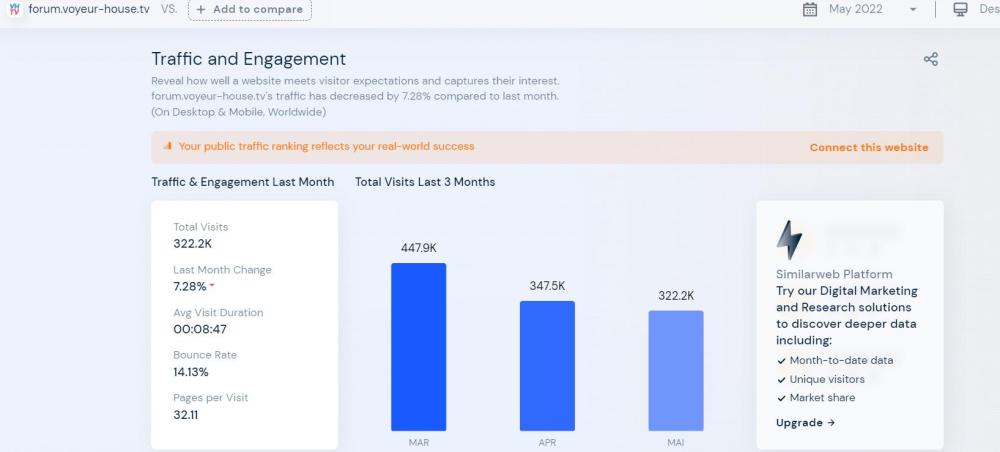Click the desktop monitor device icon
Image resolution: width=1000 pixels, height=452 pixels.
pos(960,10)
